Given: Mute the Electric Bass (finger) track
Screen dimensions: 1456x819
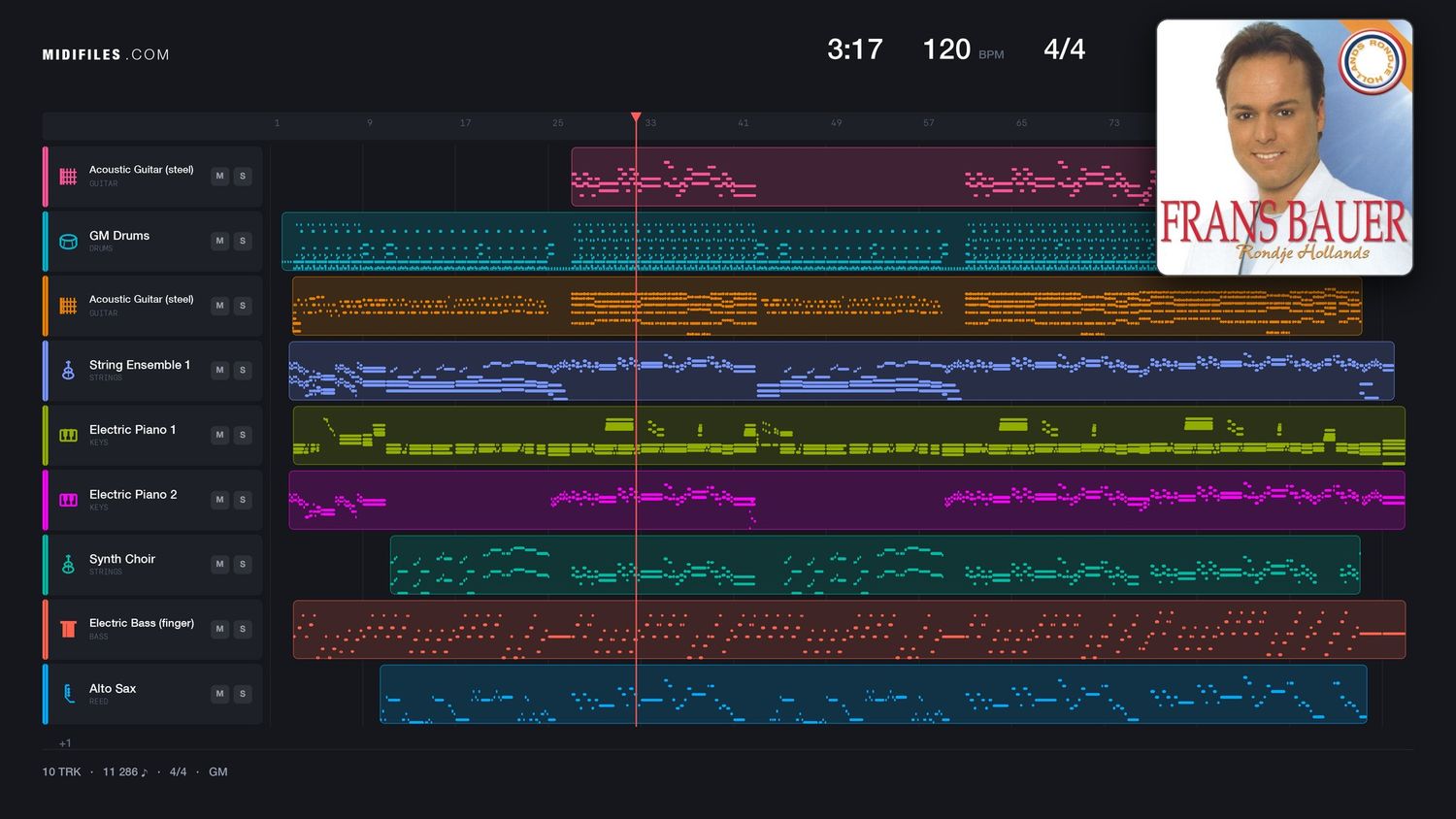Looking at the screenshot, I should tap(219, 629).
